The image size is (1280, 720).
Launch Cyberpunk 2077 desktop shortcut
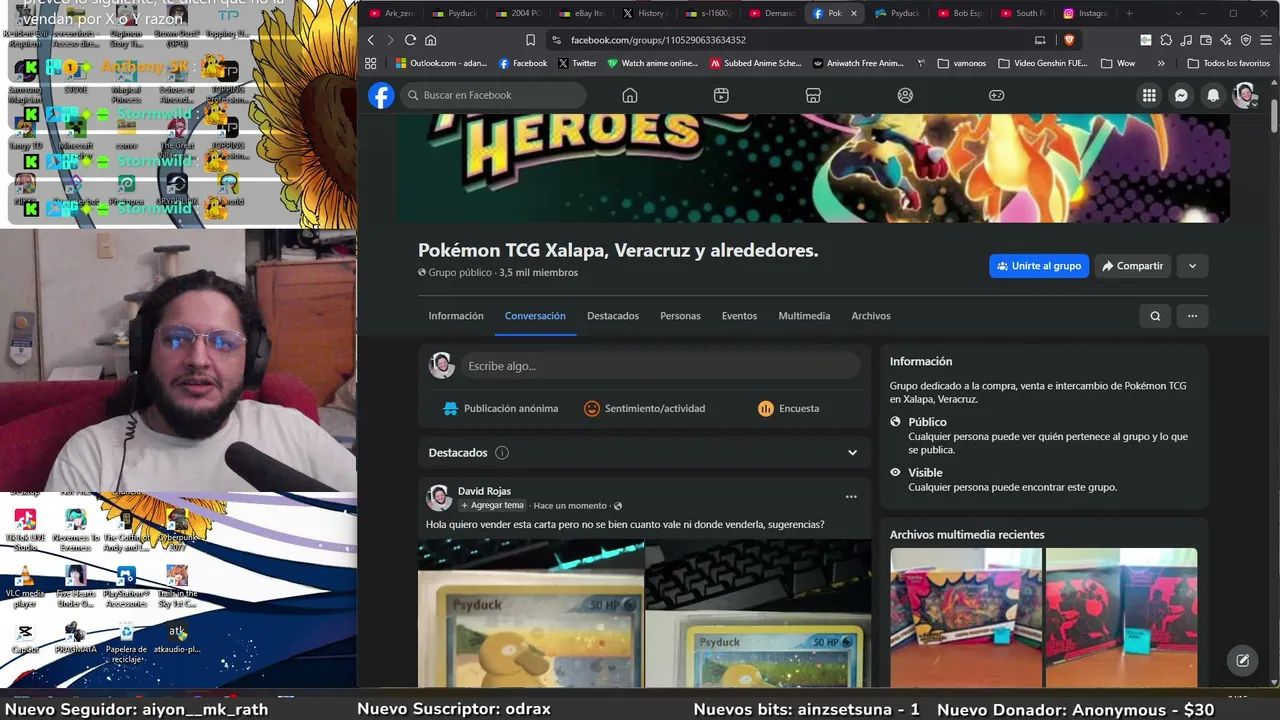(x=177, y=531)
